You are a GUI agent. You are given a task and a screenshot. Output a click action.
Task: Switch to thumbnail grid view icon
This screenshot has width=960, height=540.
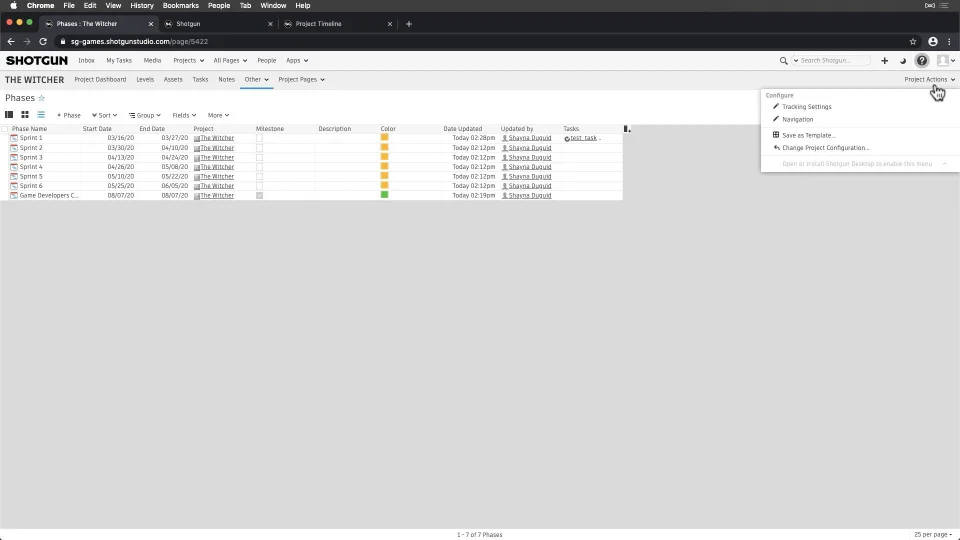pos(25,114)
